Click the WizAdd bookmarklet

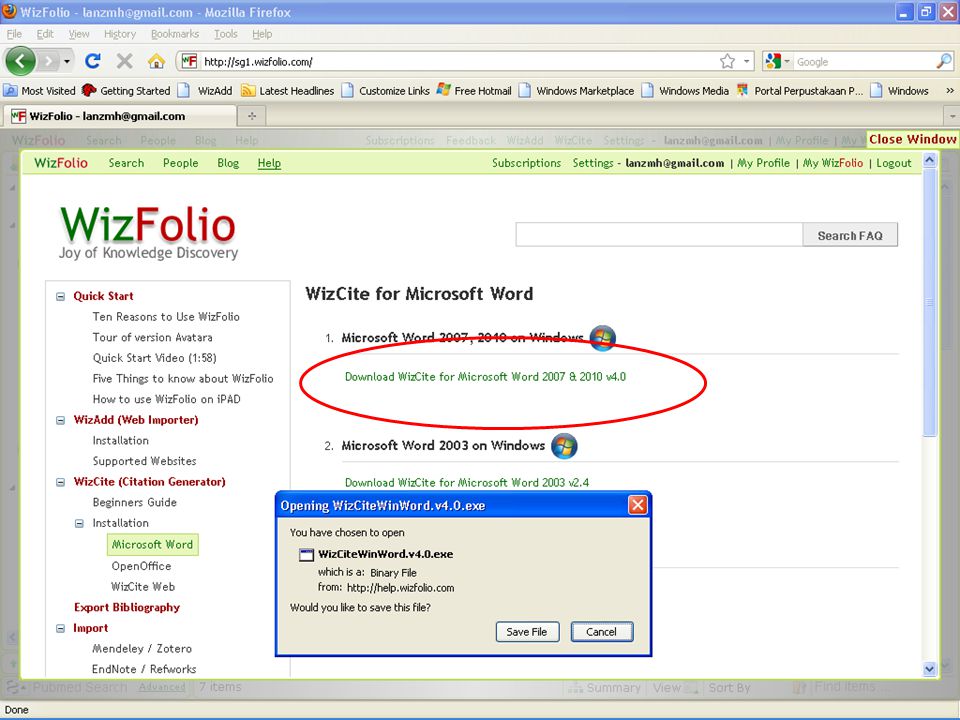tap(205, 91)
